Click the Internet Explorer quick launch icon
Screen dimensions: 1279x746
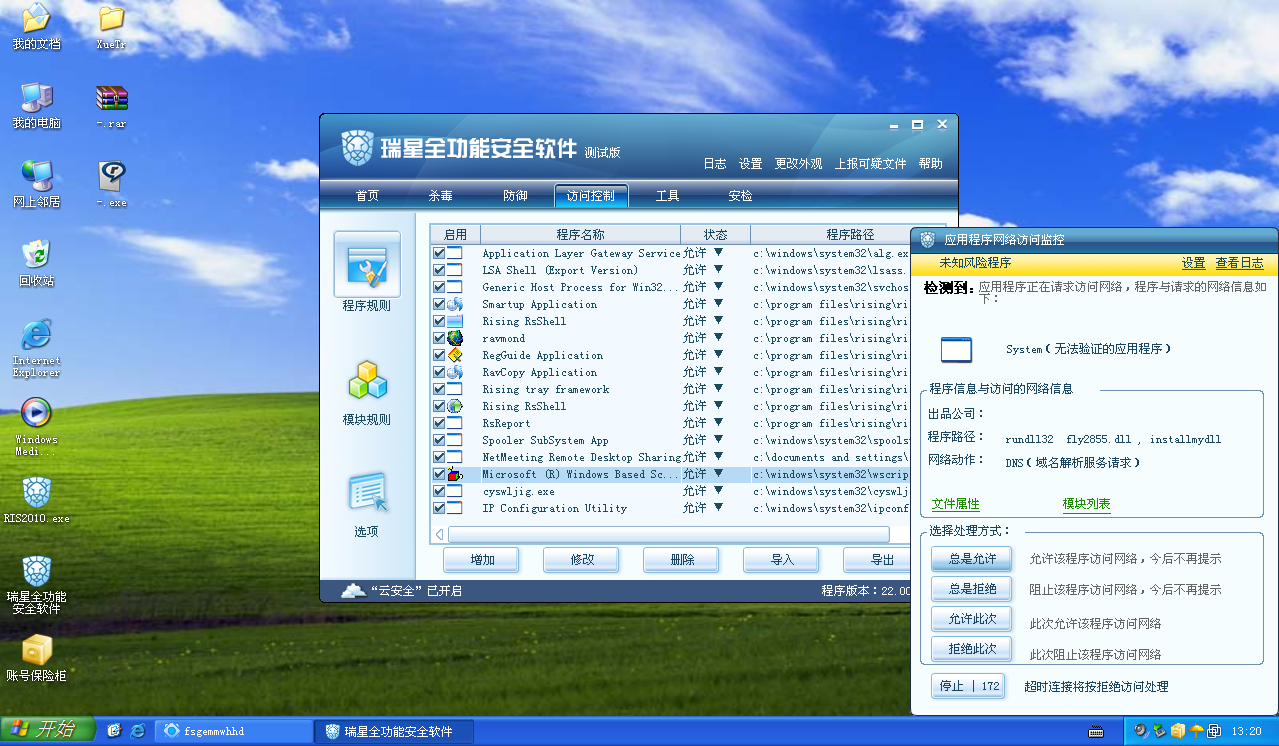tap(138, 731)
